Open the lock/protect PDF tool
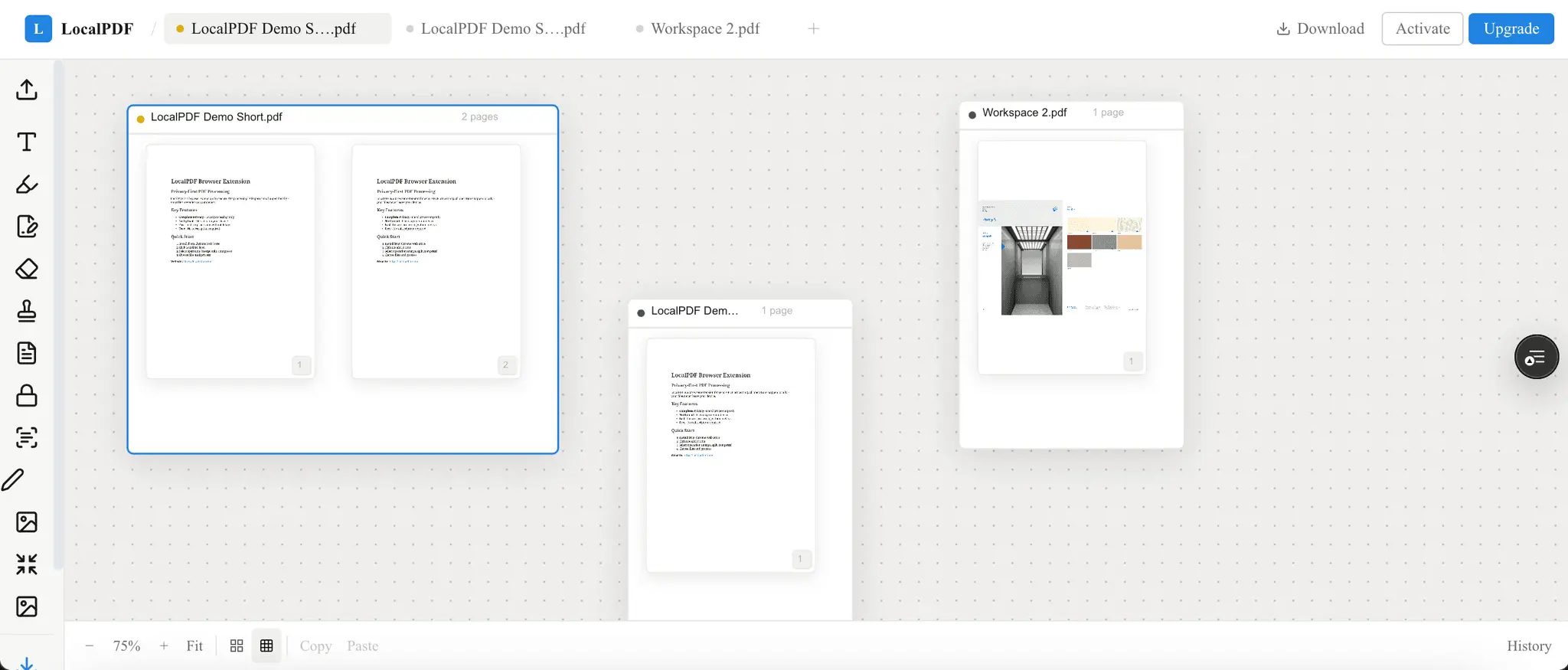The image size is (1568, 670). coord(27,395)
